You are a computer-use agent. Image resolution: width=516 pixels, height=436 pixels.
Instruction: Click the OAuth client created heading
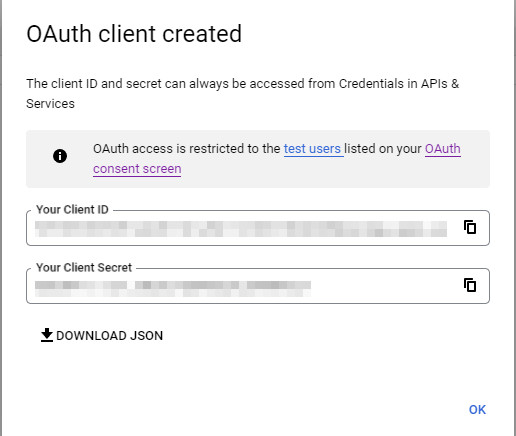134,34
